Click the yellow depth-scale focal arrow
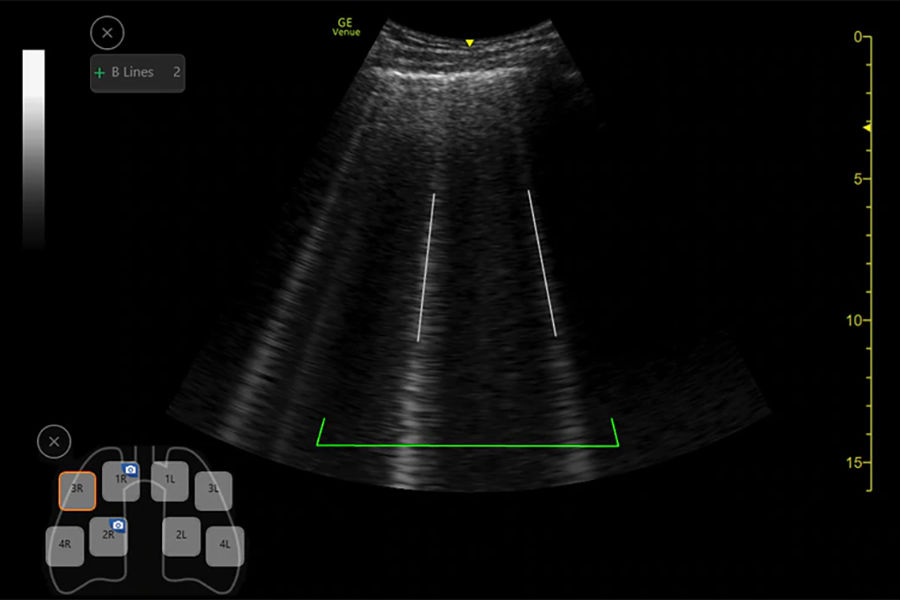Viewport: 900px width, 600px height. click(x=867, y=128)
